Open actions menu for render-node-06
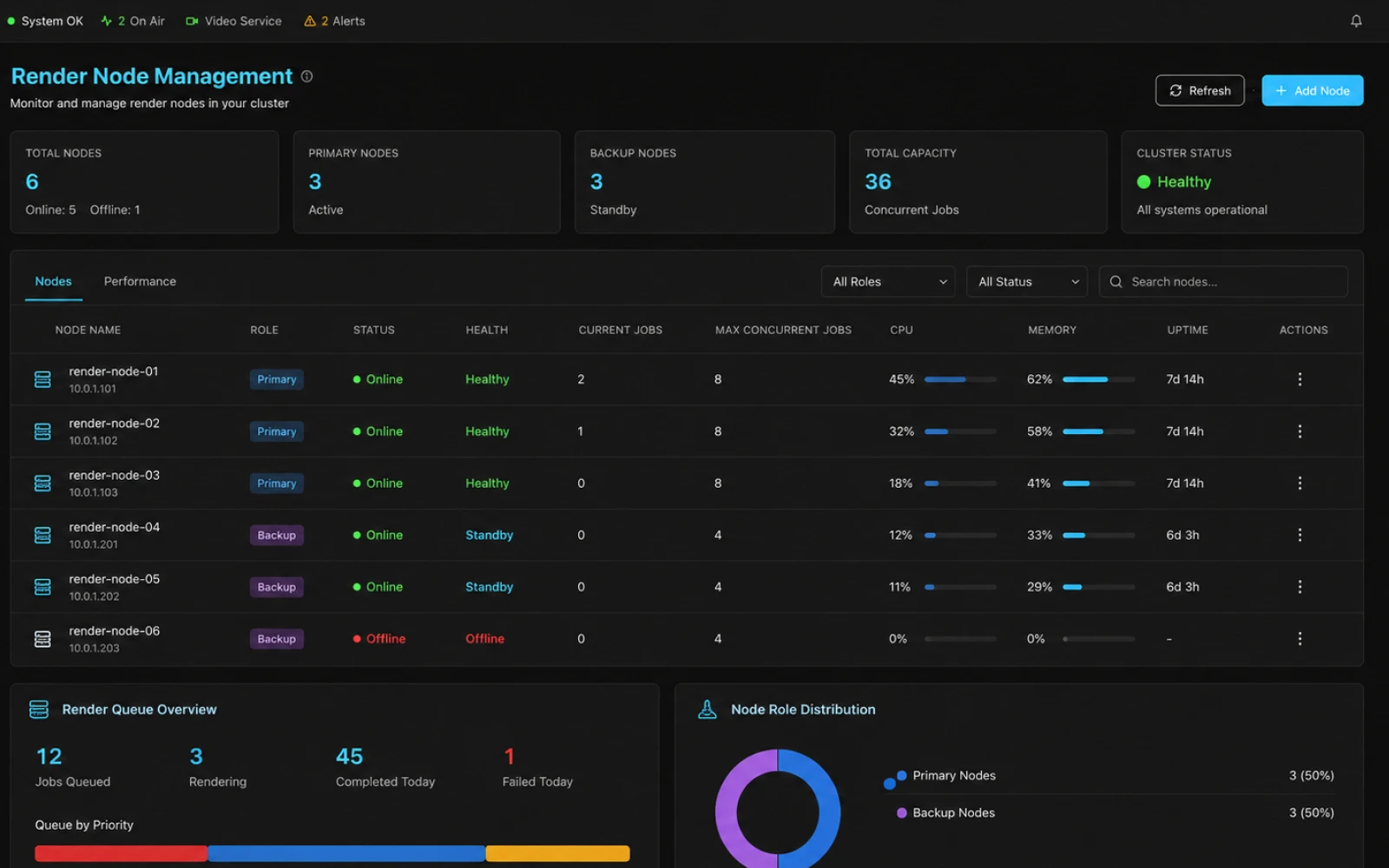 click(x=1300, y=639)
